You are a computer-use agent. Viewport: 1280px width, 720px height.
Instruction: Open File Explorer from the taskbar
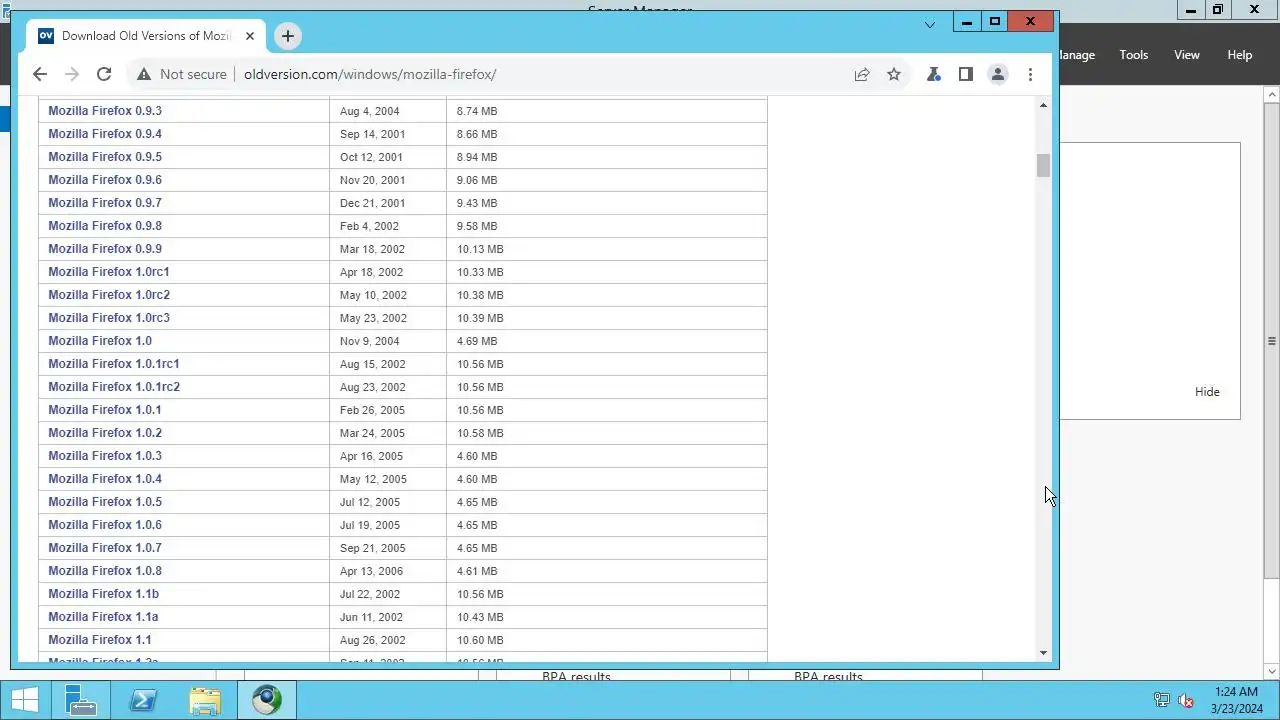205,700
